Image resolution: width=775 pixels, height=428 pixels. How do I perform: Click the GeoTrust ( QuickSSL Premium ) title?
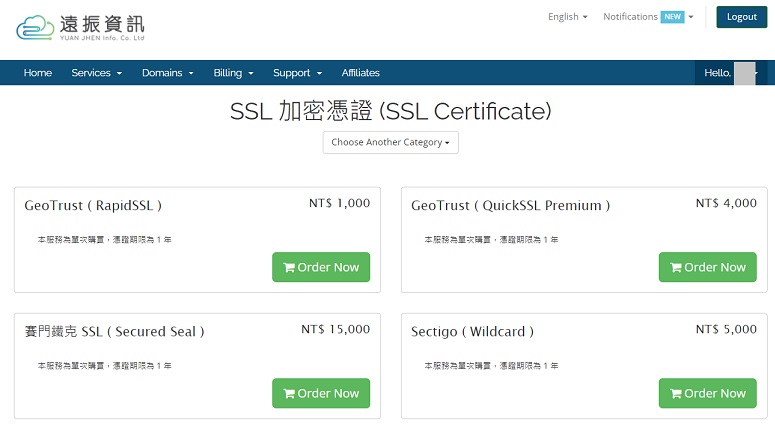pos(511,205)
